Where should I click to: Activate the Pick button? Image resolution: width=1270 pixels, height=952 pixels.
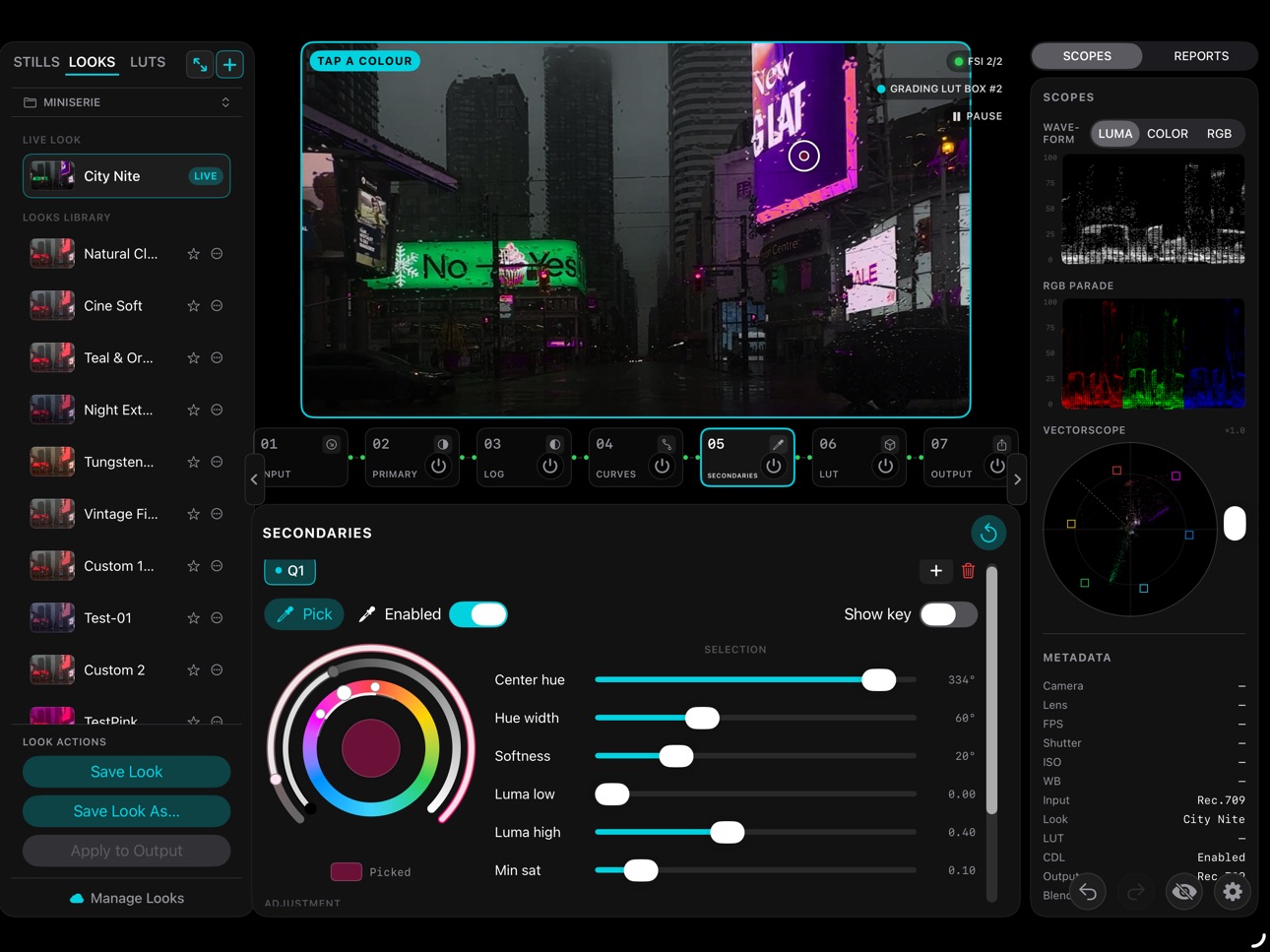[304, 614]
